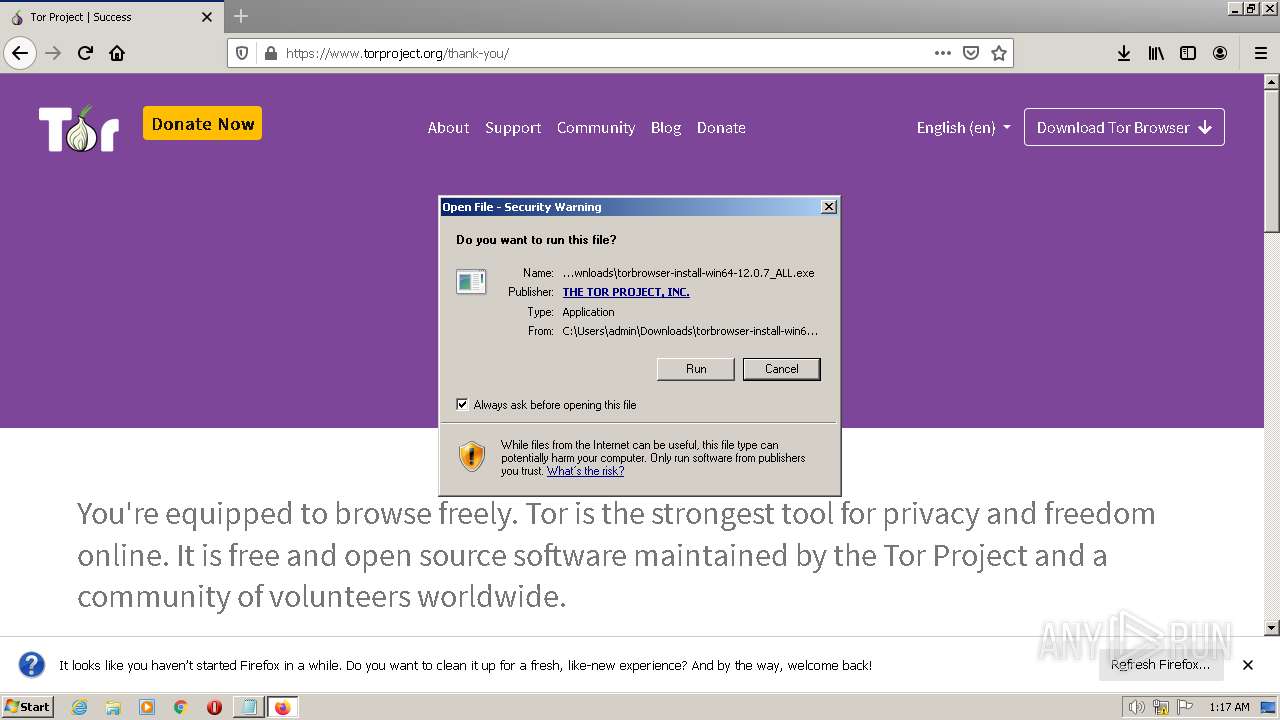Open the Windows Start button

click(x=28, y=707)
